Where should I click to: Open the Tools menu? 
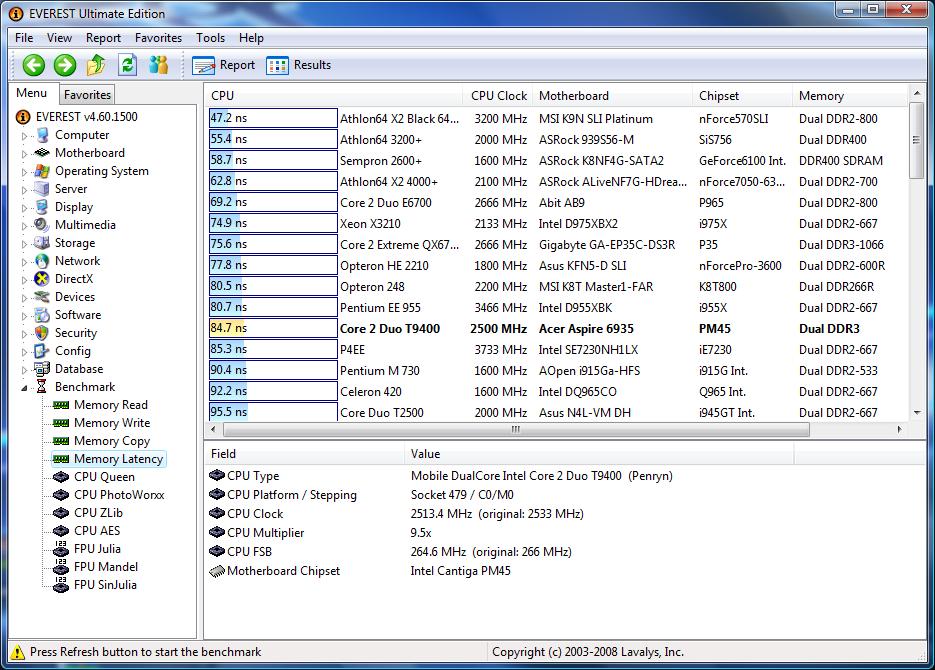click(x=210, y=38)
